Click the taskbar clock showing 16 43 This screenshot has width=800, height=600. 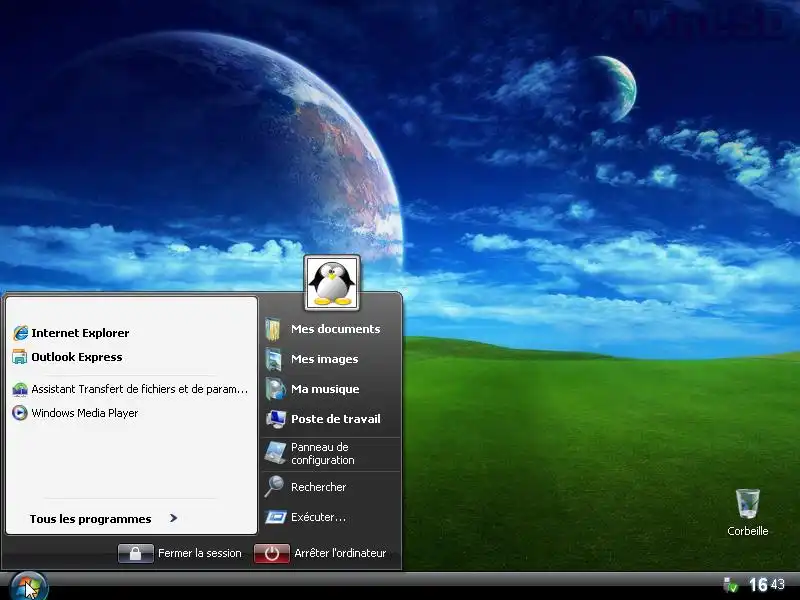tap(766, 585)
